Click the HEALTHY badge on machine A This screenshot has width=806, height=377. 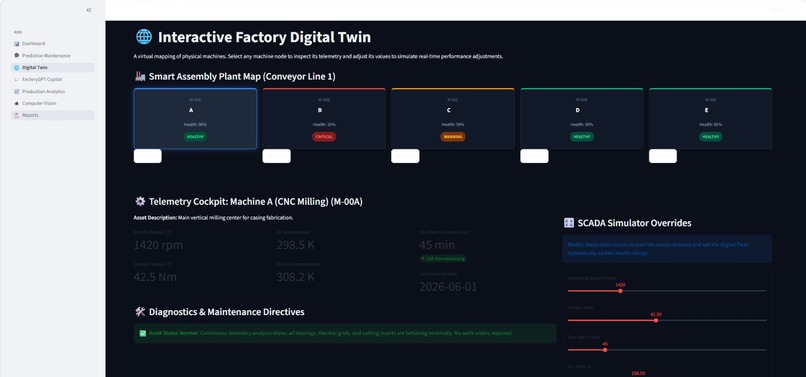[x=195, y=137]
